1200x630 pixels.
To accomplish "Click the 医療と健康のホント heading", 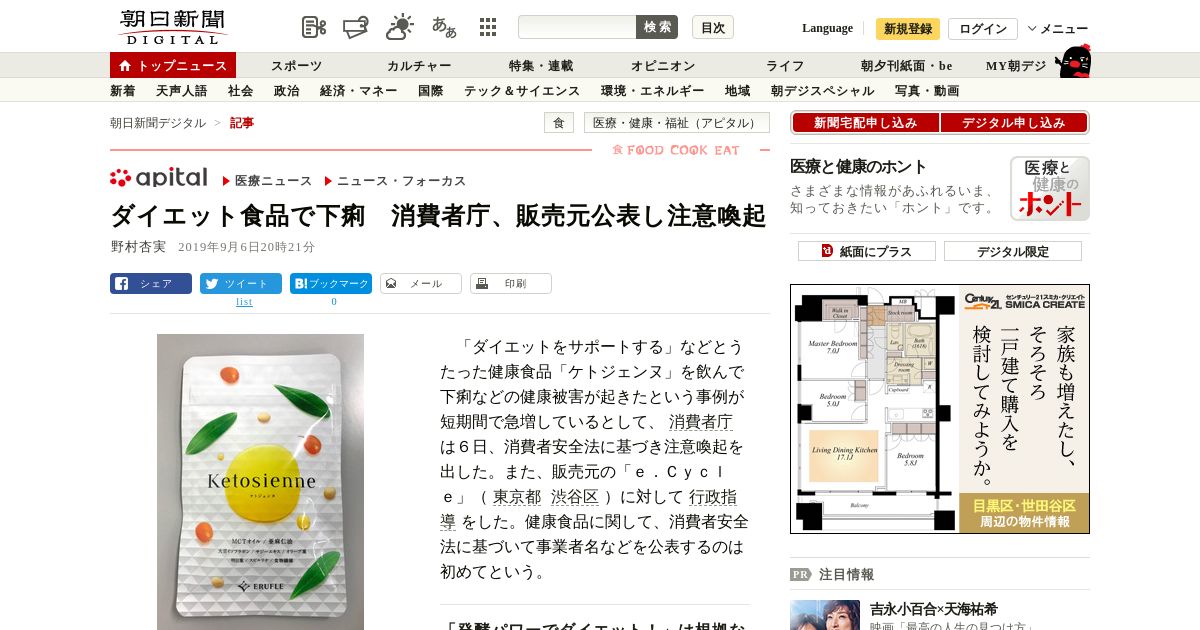I will [x=858, y=167].
